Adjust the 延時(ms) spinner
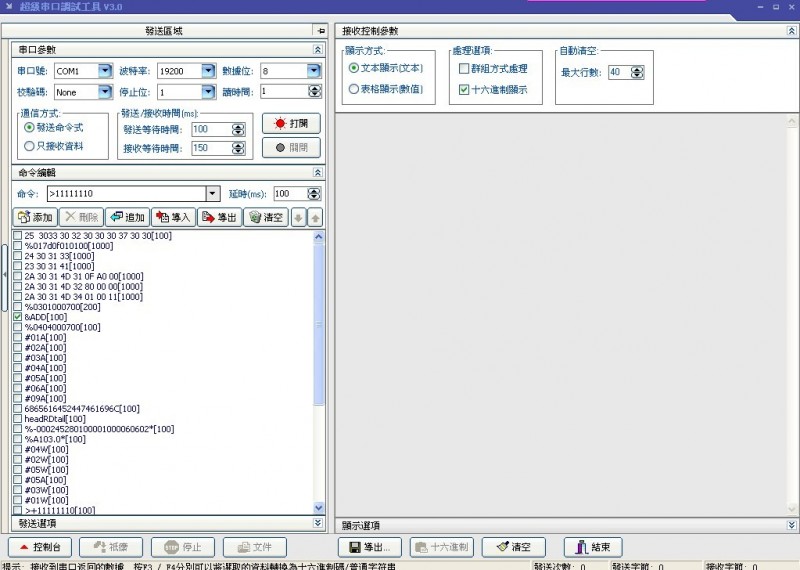Screen dimensions: 800x570 pyautogui.click(x=314, y=193)
